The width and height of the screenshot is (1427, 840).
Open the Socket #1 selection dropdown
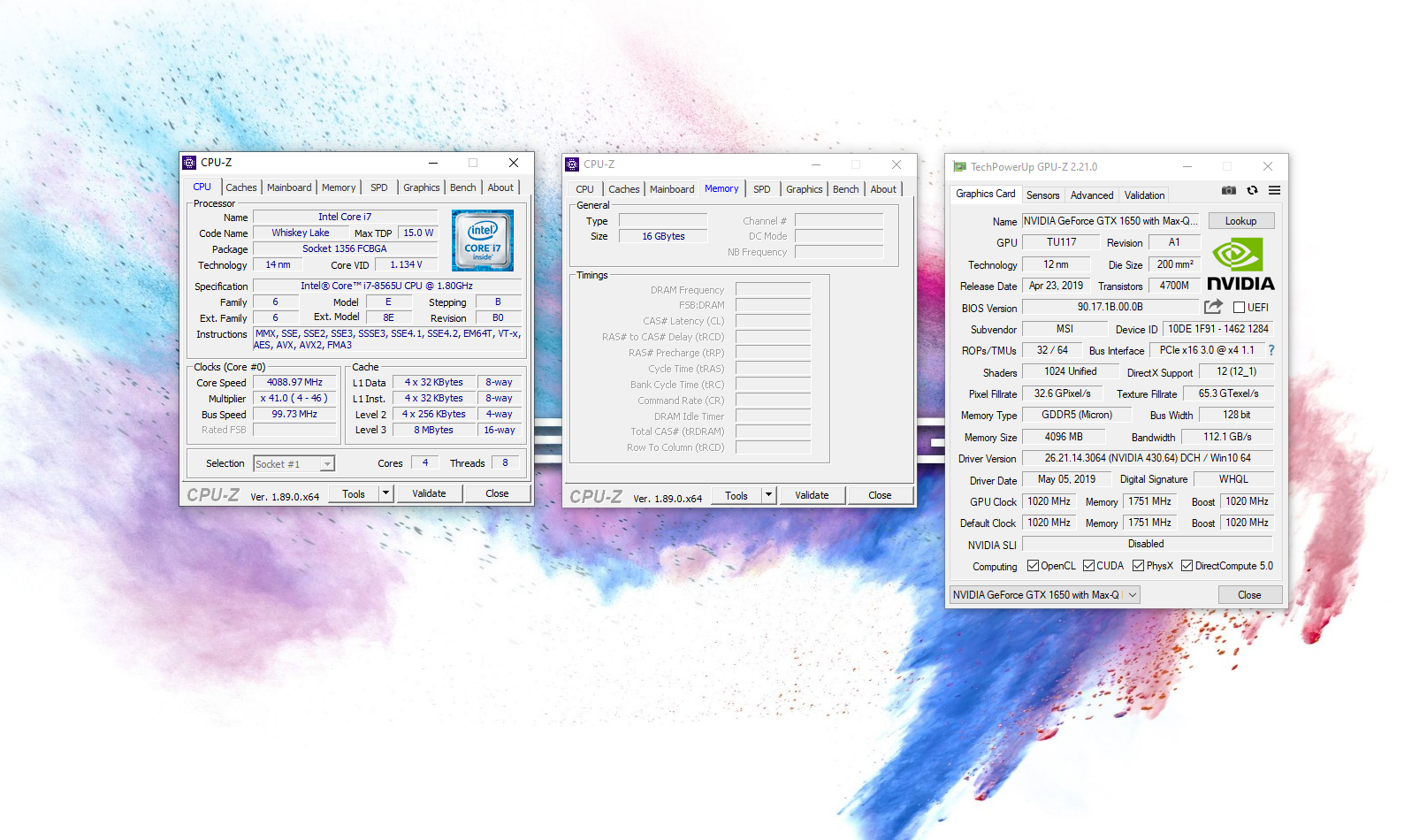click(x=327, y=464)
